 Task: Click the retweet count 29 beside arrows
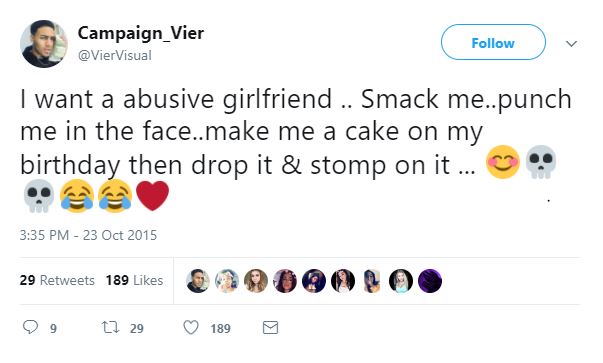[x=137, y=328]
